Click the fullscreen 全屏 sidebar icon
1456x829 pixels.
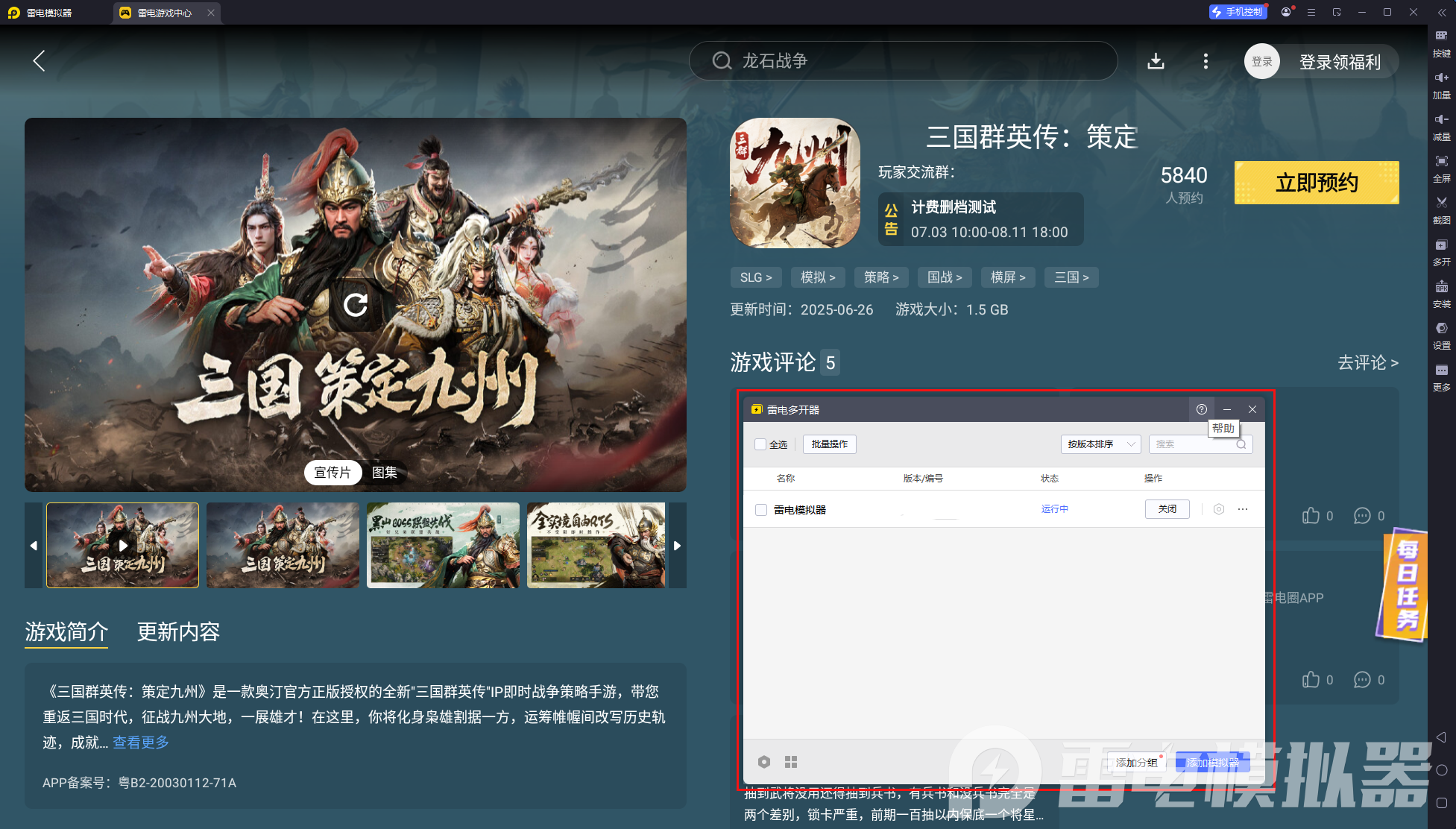[1441, 161]
